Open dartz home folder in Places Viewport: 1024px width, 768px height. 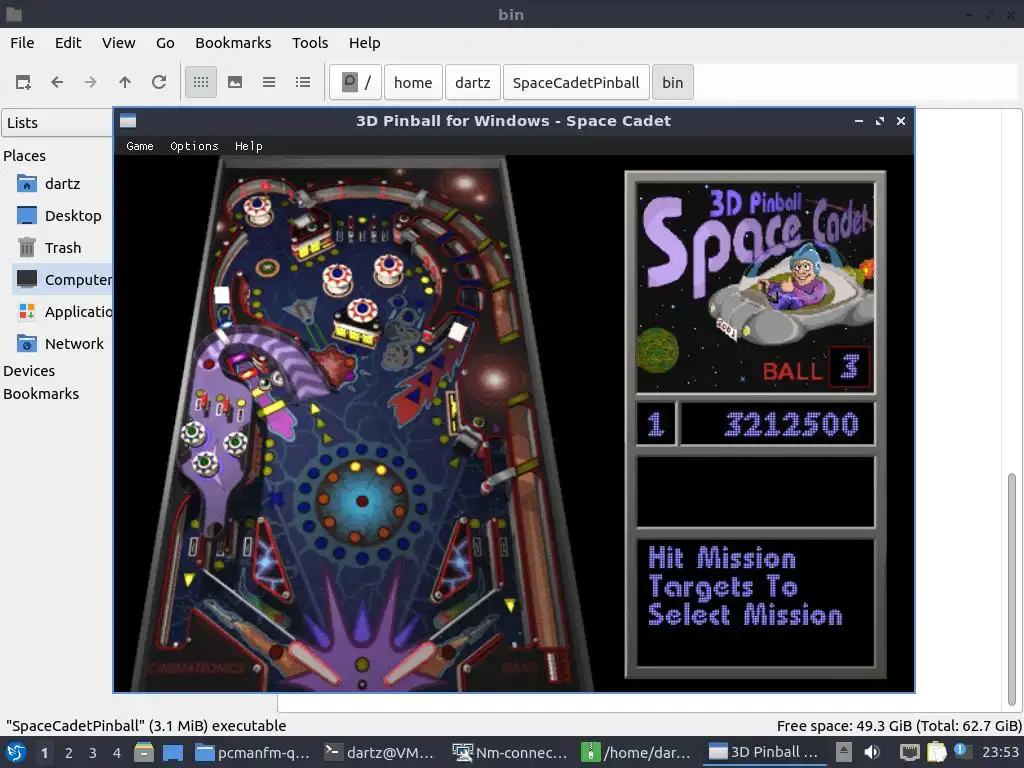63,184
